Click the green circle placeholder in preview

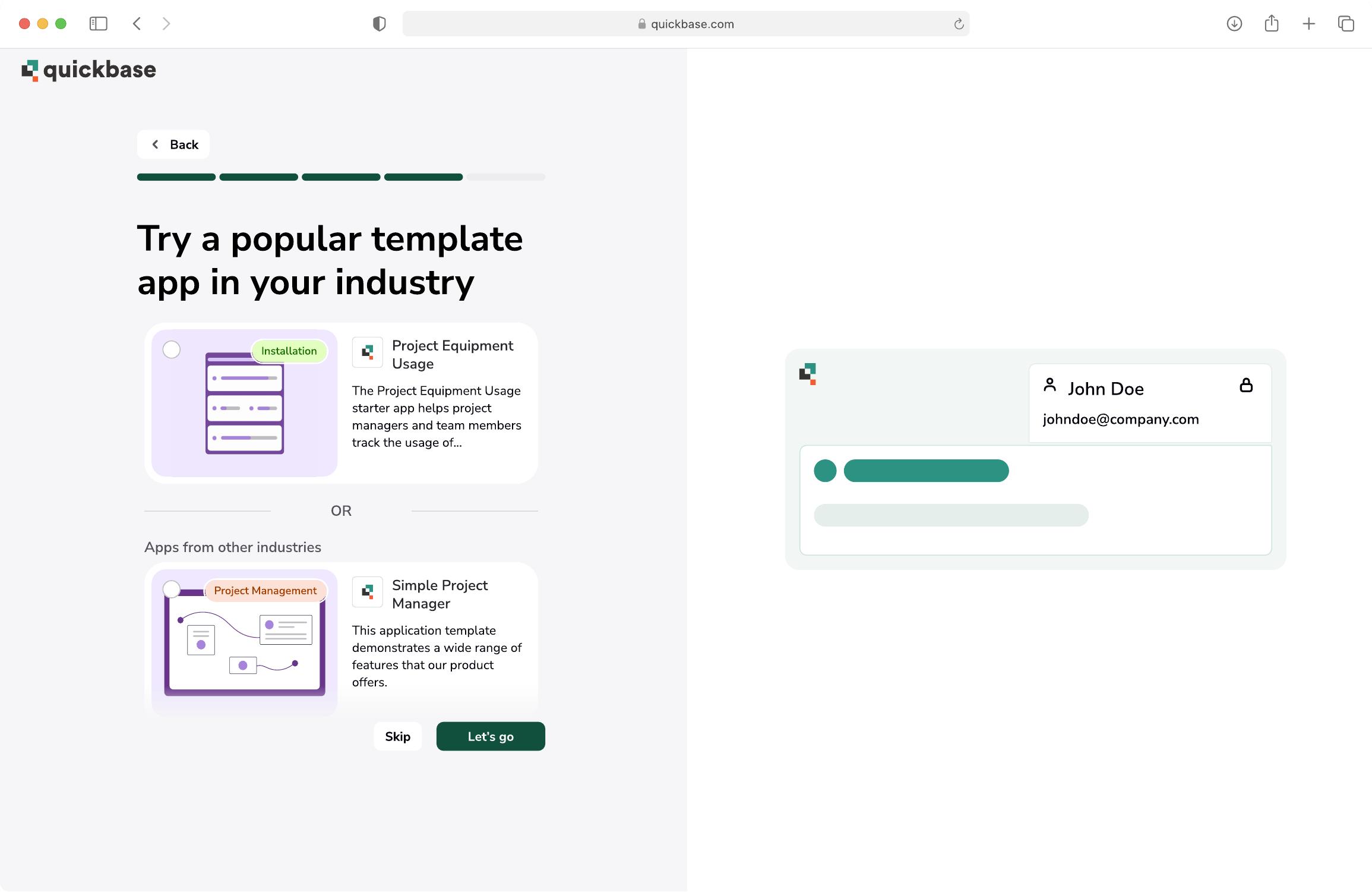point(825,471)
